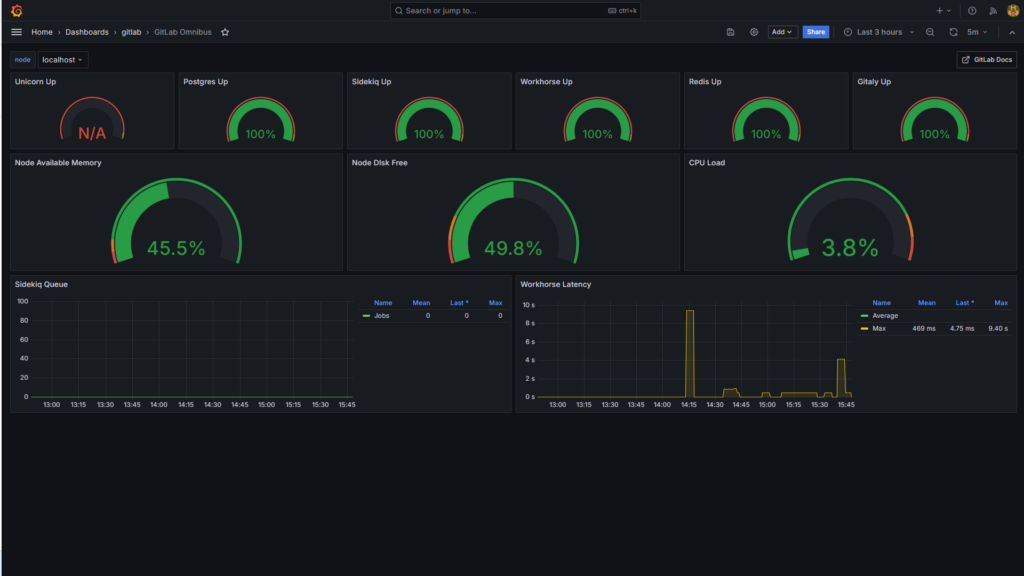This screenshot has height=576, width=1024.
Task: Click GitLab Omnibus breadcrumb
Action: point(183,32)
